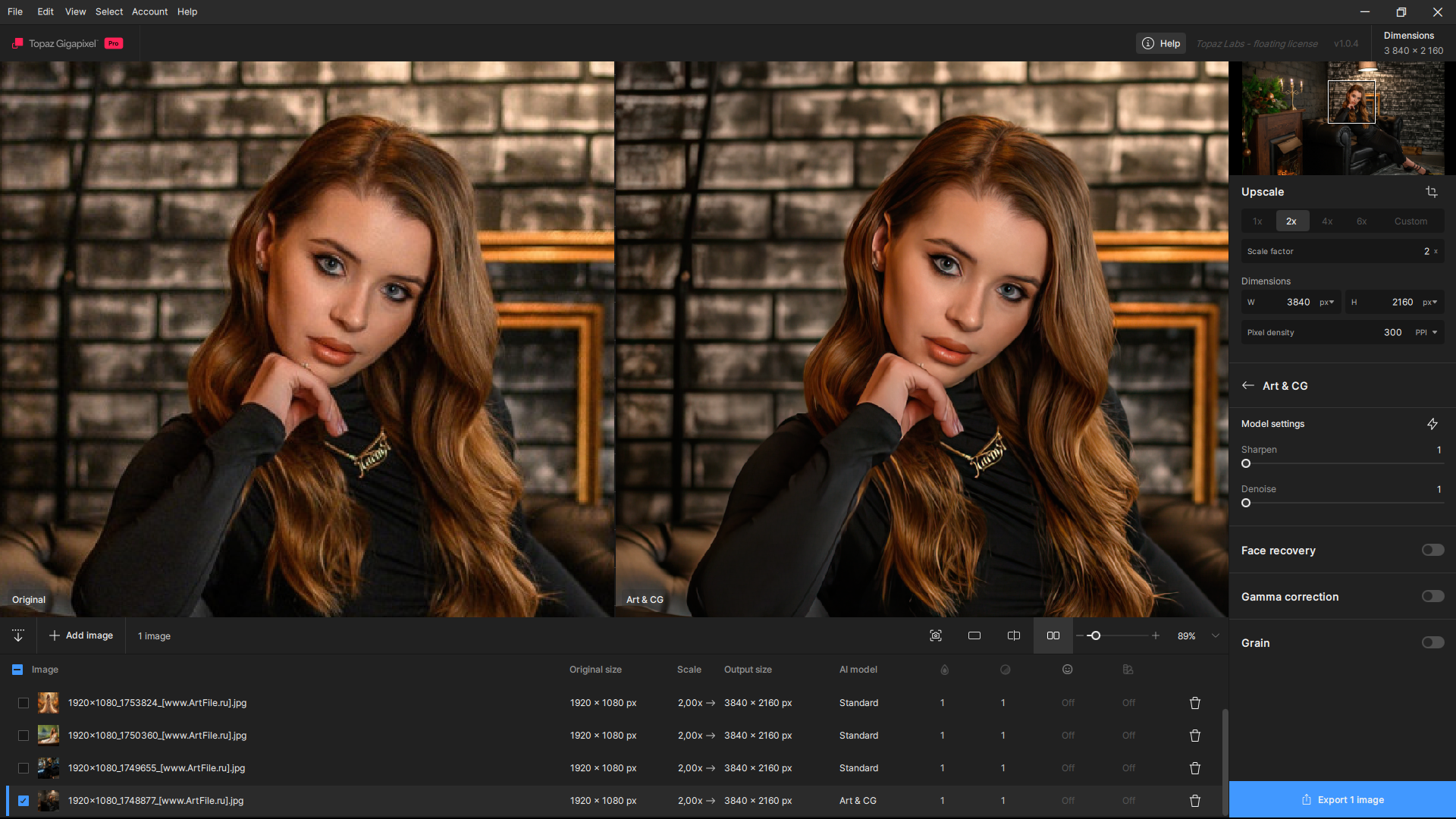Go back using the Art & CG arrow
1456x819 pixels.
coord(1247,385)
